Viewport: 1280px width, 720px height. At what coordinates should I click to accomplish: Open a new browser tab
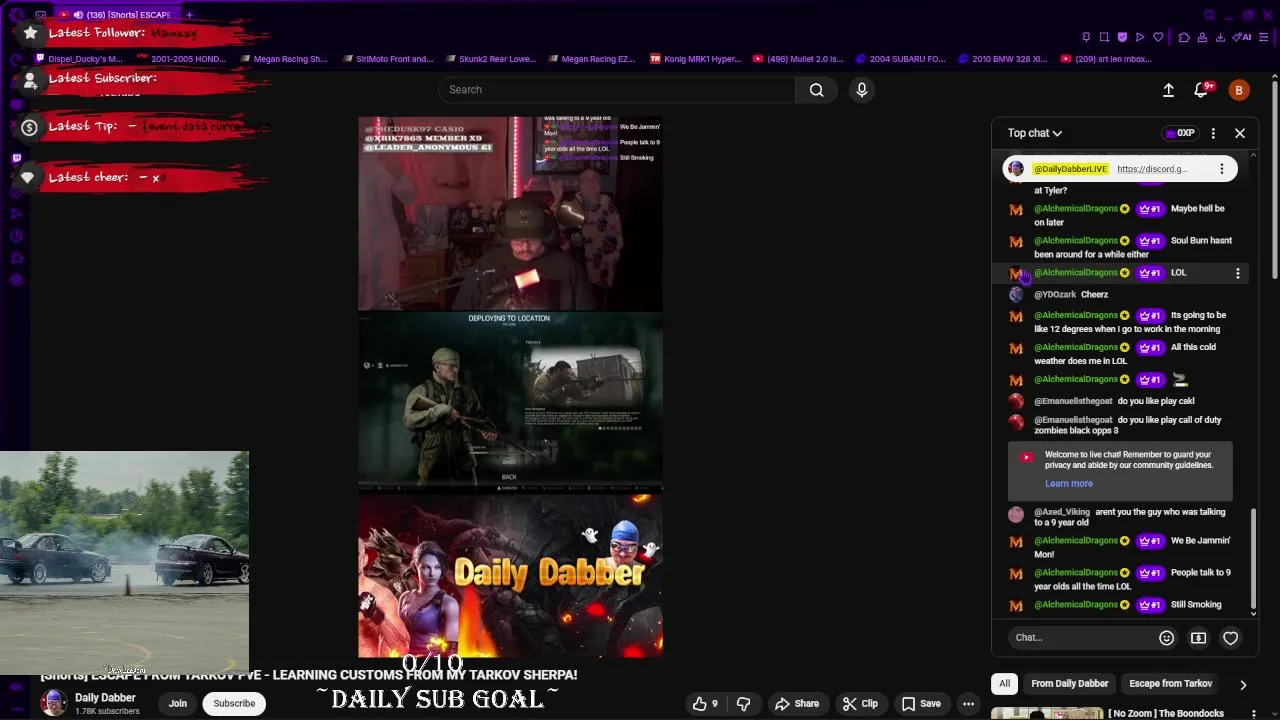[x=189, y=15]
